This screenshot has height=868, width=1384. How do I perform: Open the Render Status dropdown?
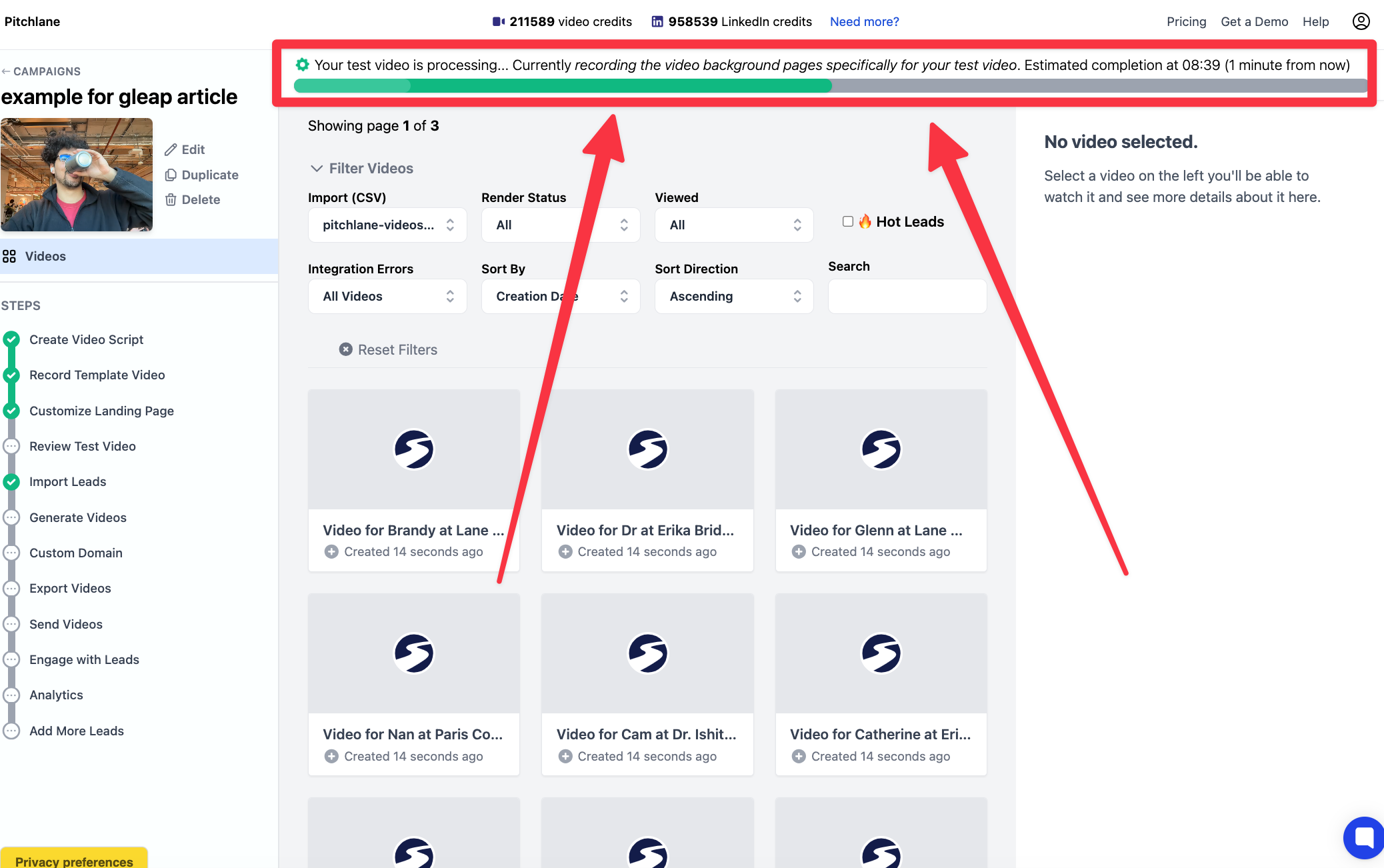[x=561, y=225]
